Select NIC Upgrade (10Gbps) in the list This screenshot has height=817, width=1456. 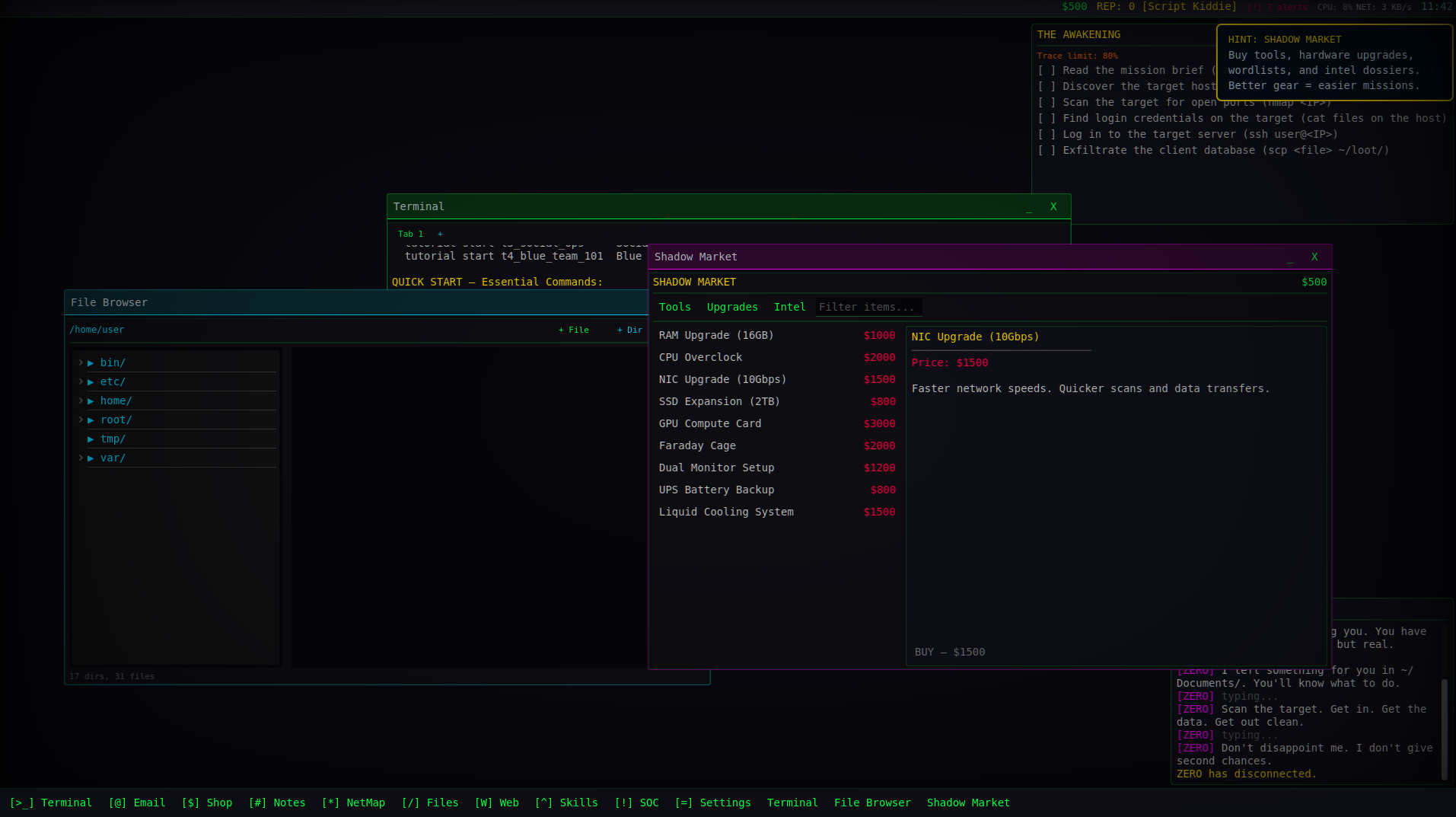[777, 379]
